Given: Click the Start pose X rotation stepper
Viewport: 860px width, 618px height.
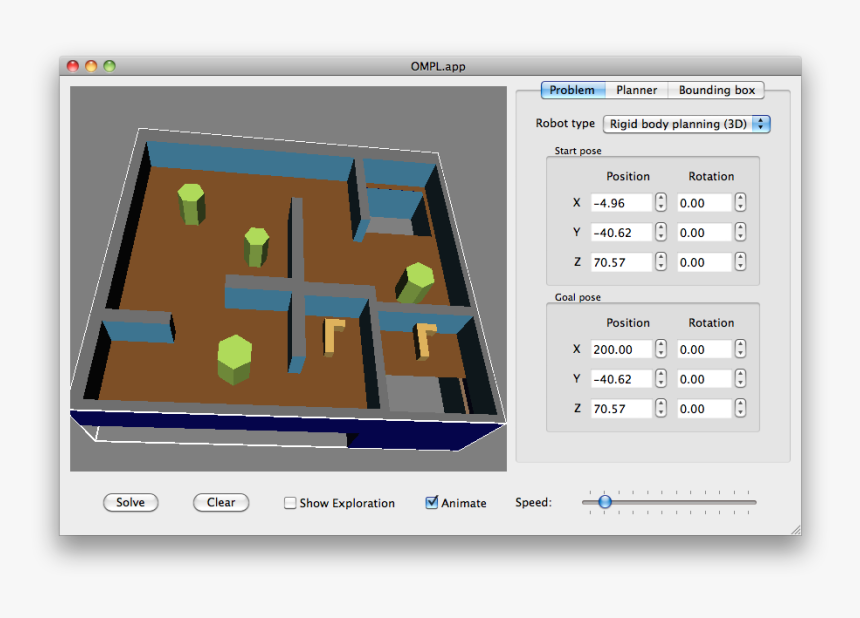Looking at the screenshot, I should pos(740,202).
